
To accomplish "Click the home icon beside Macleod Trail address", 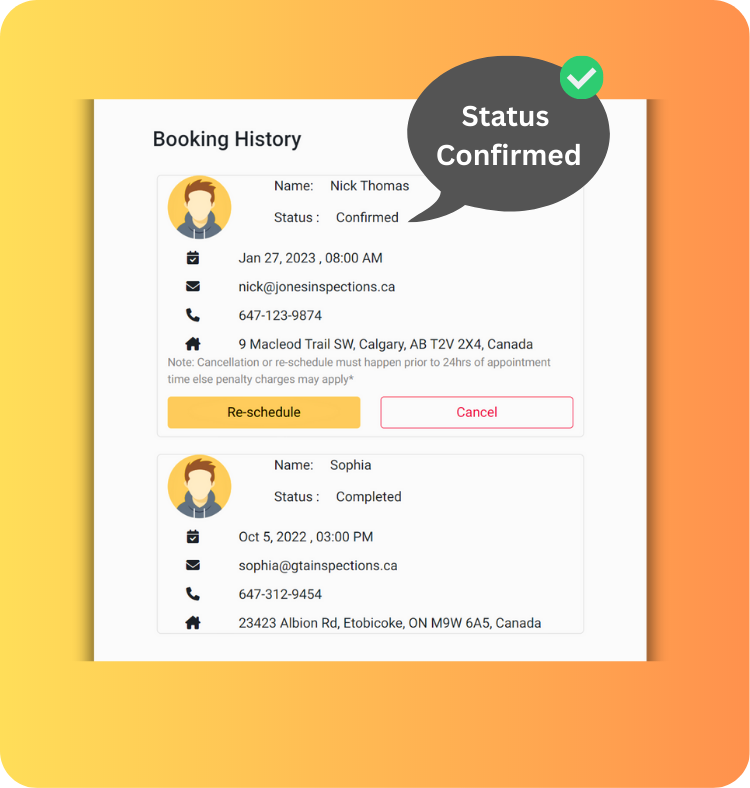I will (x=193, y=344).
